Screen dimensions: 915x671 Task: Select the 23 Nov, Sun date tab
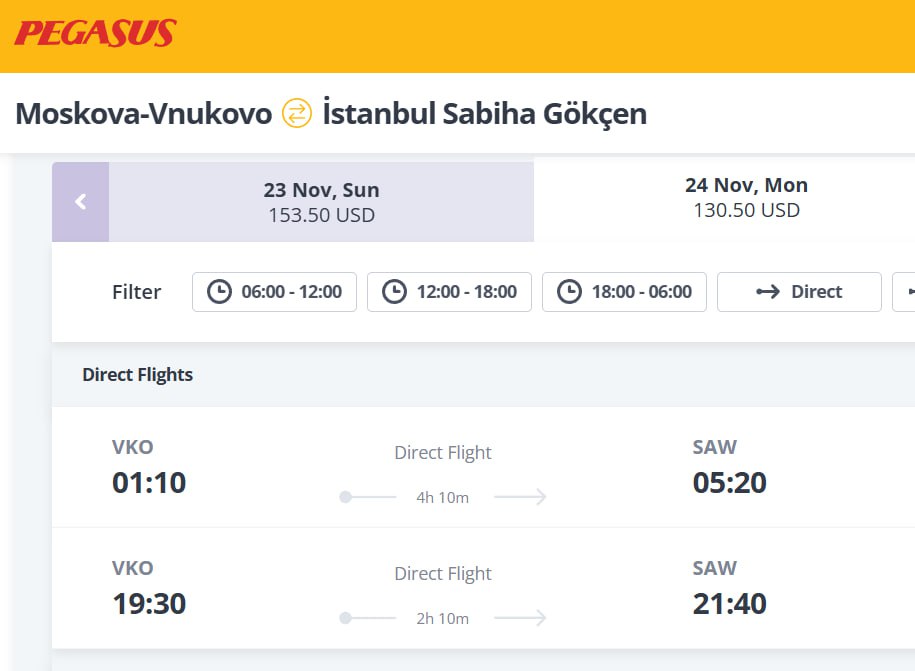321,202
